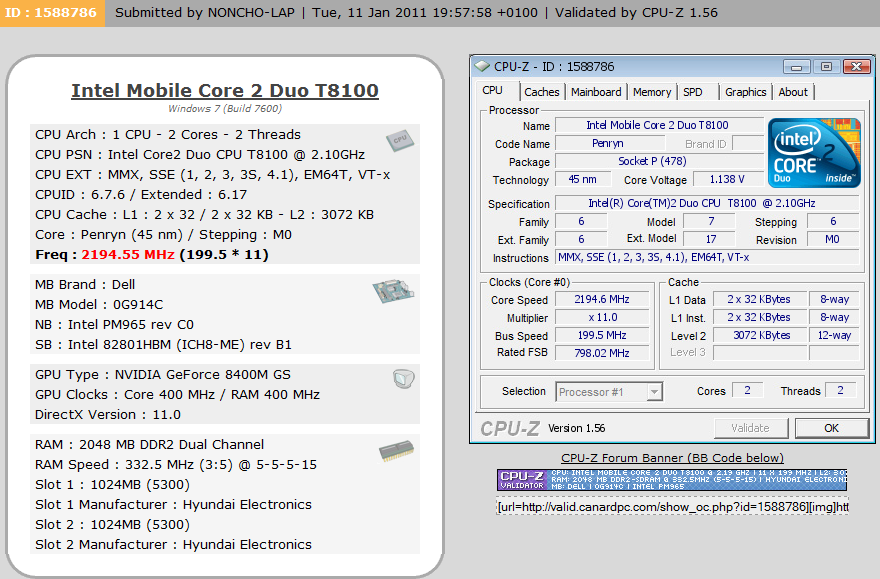Click the OK button
The width and height of the screenshot is (880, 579).
831,428
